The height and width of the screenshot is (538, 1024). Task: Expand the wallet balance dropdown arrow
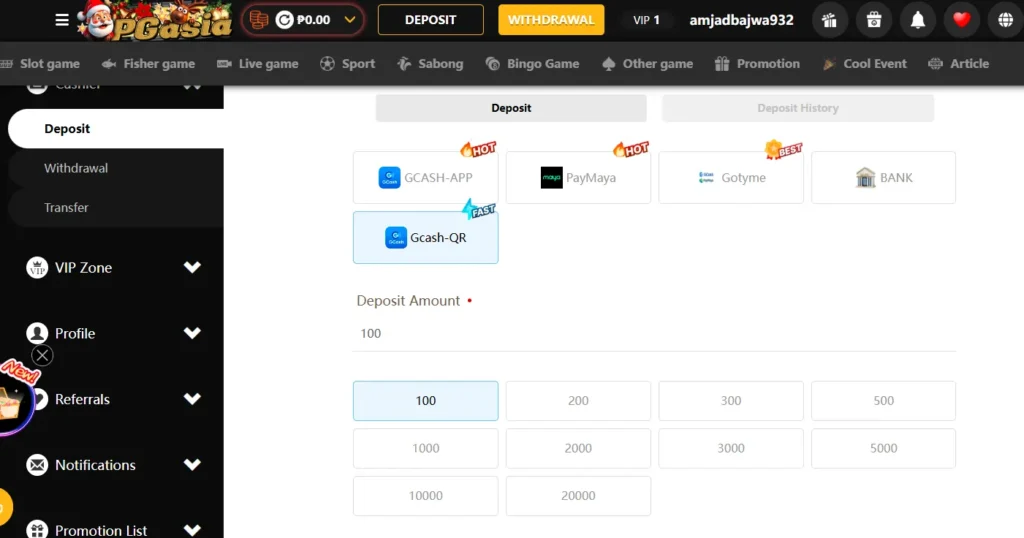[350, 20]
